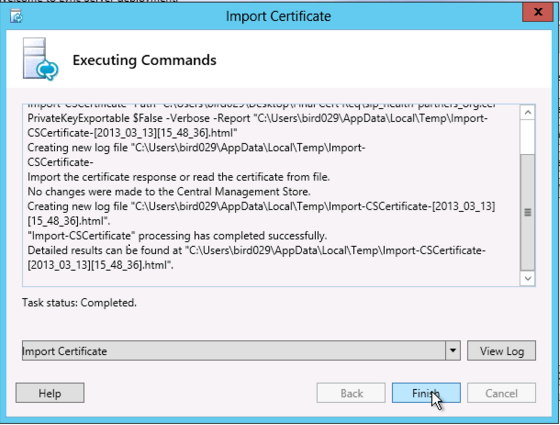
Task: Open the Import Certificate dropdown arrow
Action: pyautogui.click(x=453, y=351)
